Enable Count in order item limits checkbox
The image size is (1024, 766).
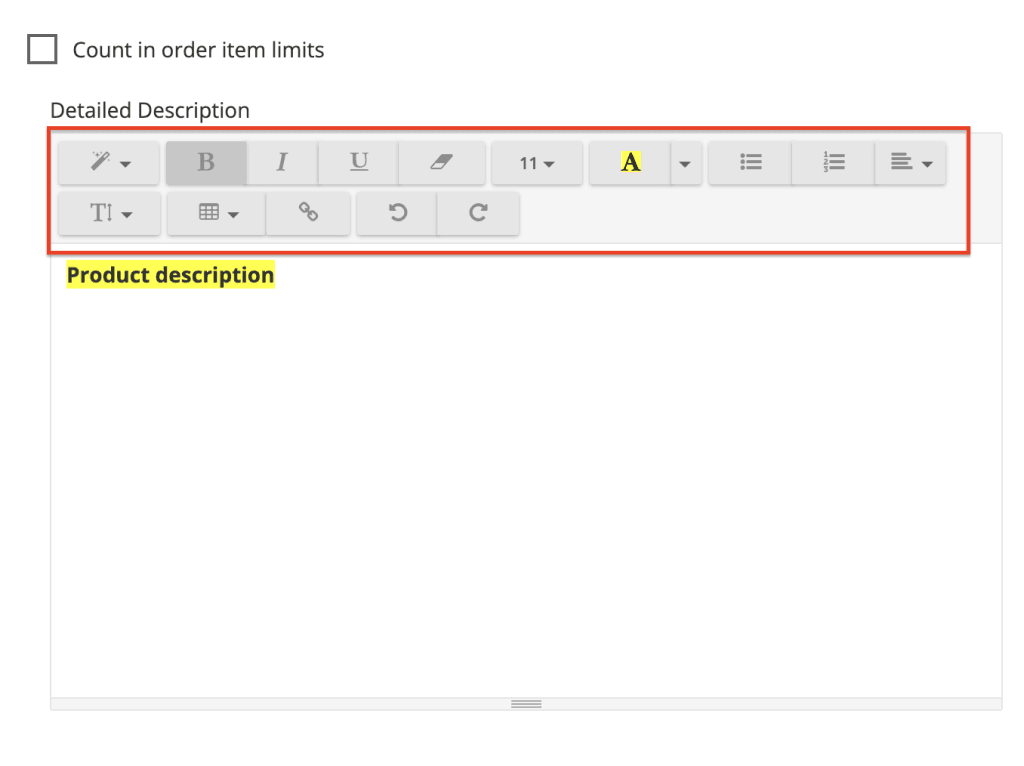pos(42,49)
